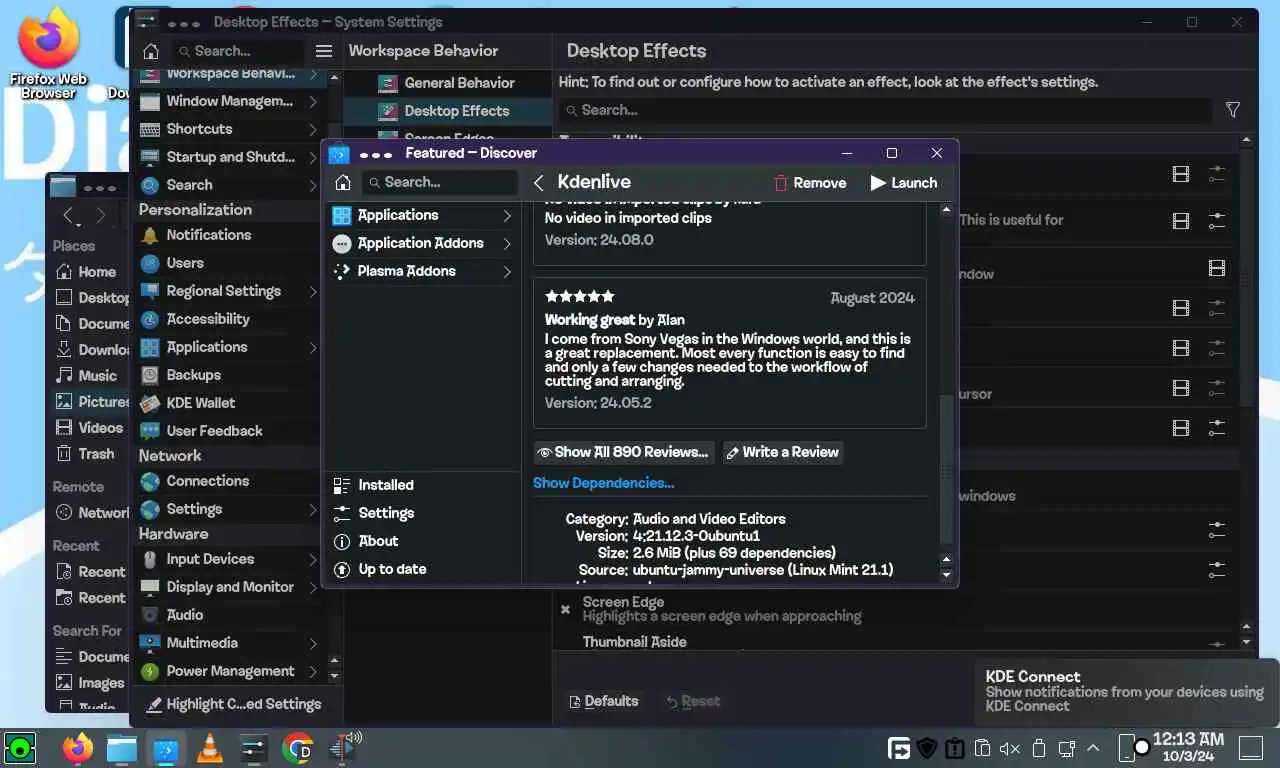Open System Settings taskbar icon
This screenshot has height=768, width=1280.
coord(253,748)
